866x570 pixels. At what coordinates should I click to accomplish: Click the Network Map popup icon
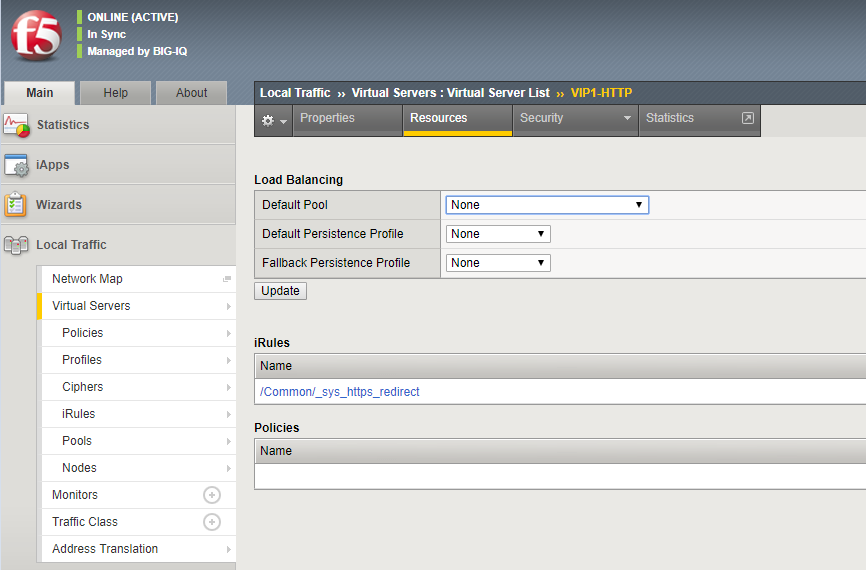226,279
